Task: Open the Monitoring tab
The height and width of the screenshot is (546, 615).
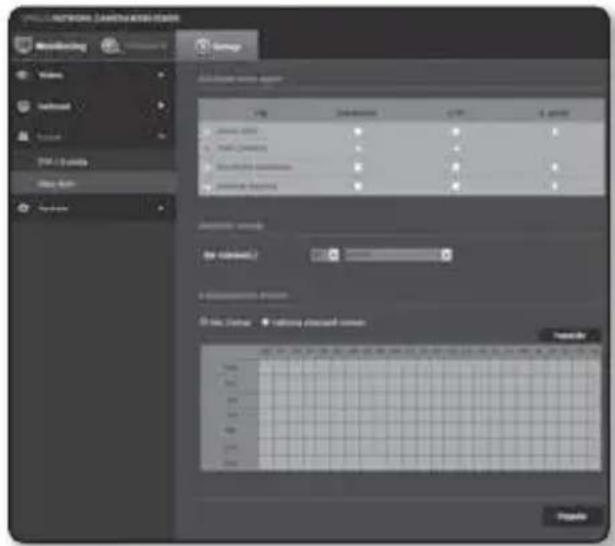Action: point(52,46)
